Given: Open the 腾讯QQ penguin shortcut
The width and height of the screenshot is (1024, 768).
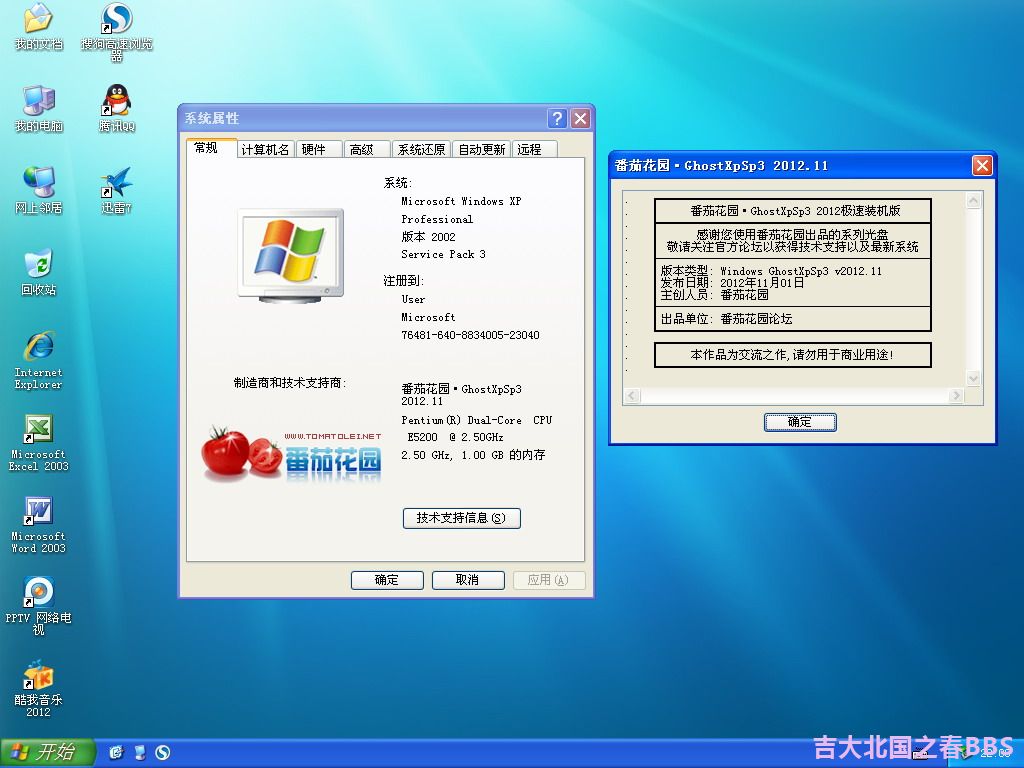Looking at the screenshot, I should 117,108.
